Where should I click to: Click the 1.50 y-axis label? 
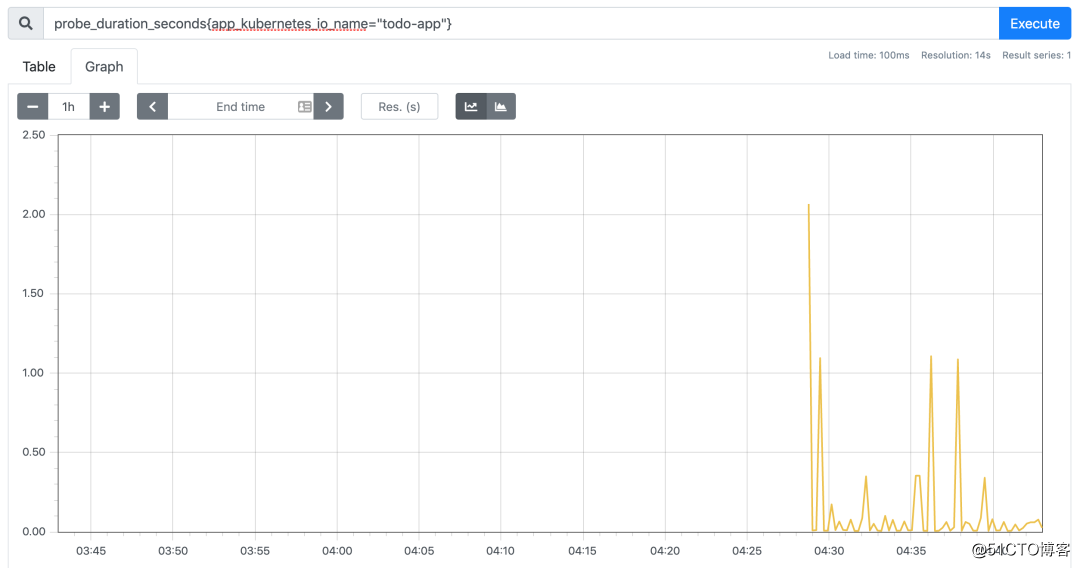coord(34,293)
